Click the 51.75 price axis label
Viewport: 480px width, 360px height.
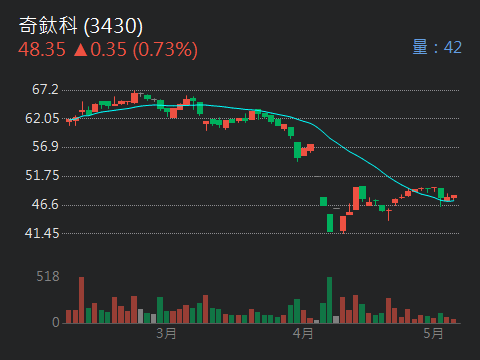click(42, 175)
